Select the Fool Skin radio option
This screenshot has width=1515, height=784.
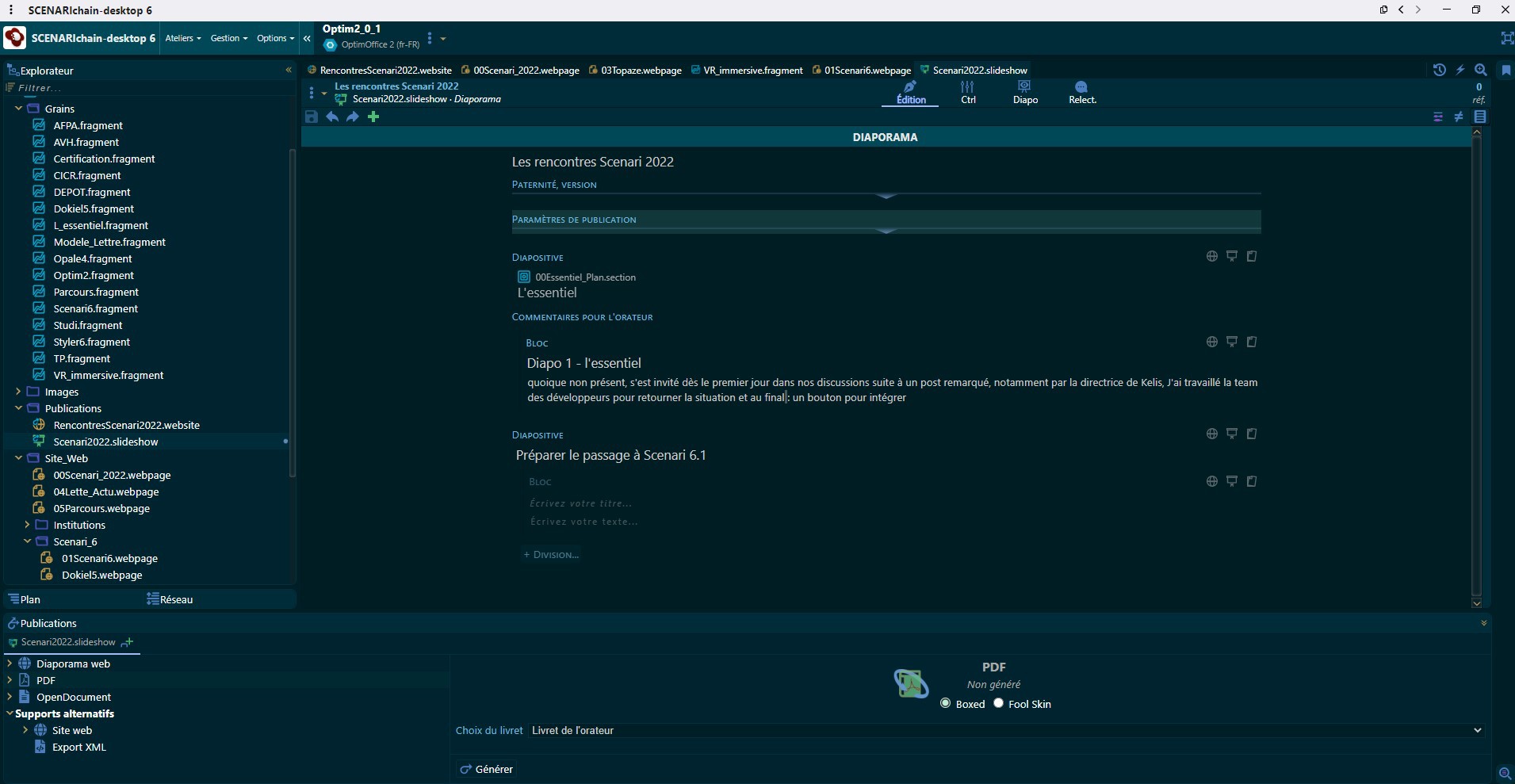998,703
